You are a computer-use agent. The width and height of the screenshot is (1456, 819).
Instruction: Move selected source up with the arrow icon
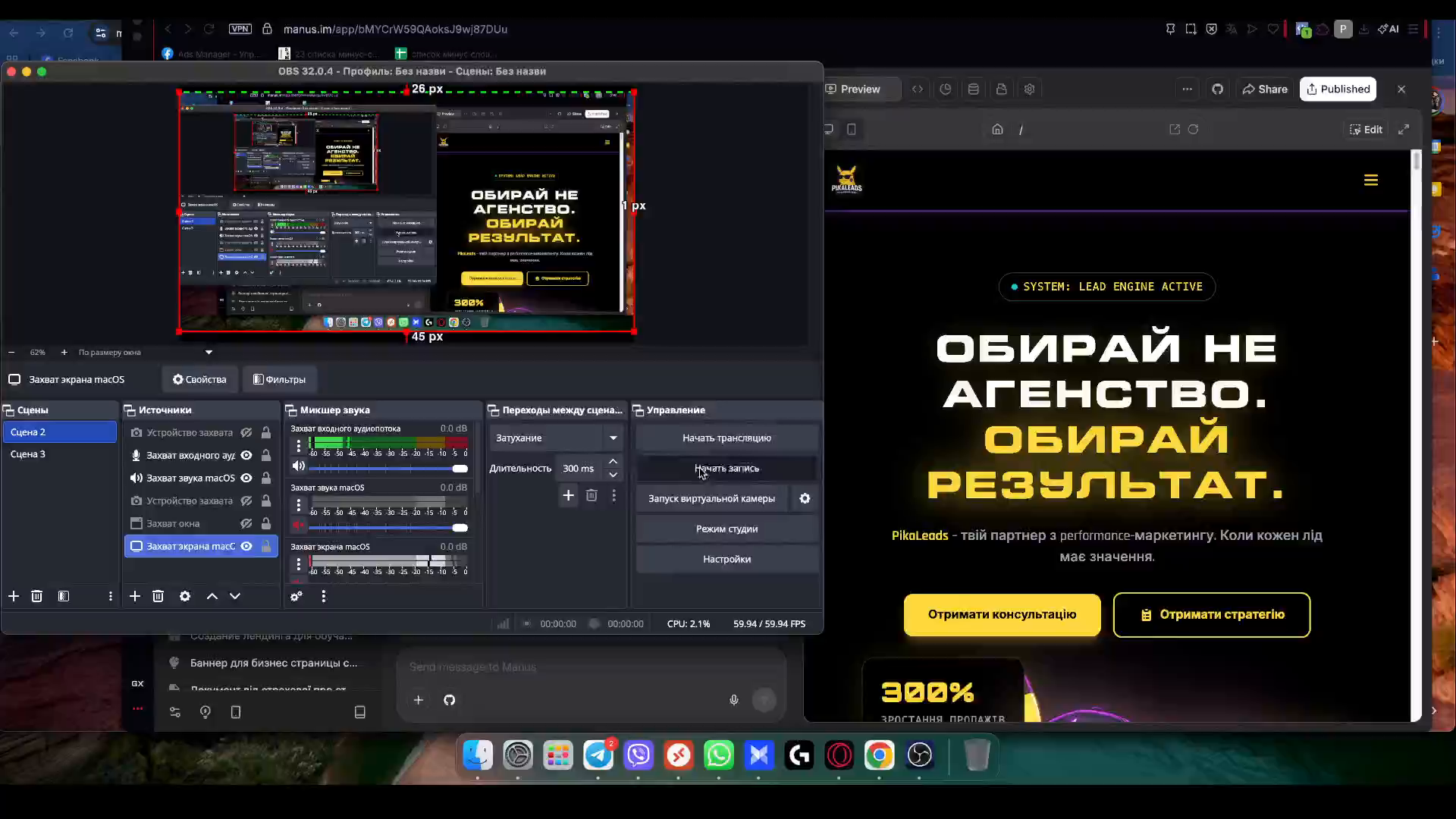212,596
